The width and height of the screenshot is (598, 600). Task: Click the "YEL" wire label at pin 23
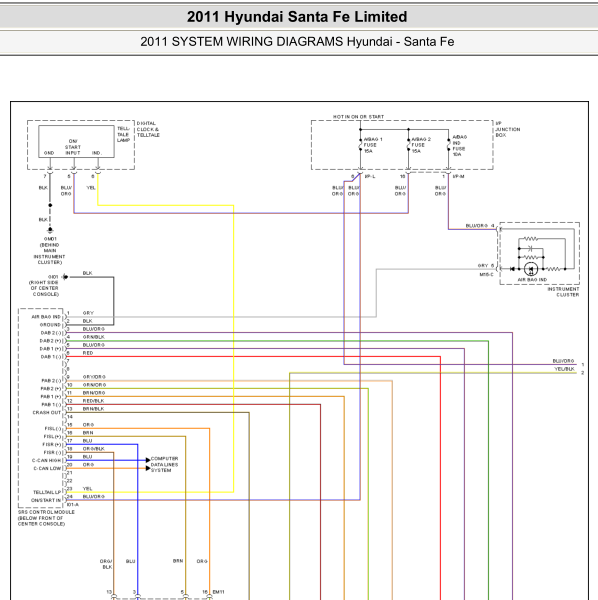tap(87, 489)
